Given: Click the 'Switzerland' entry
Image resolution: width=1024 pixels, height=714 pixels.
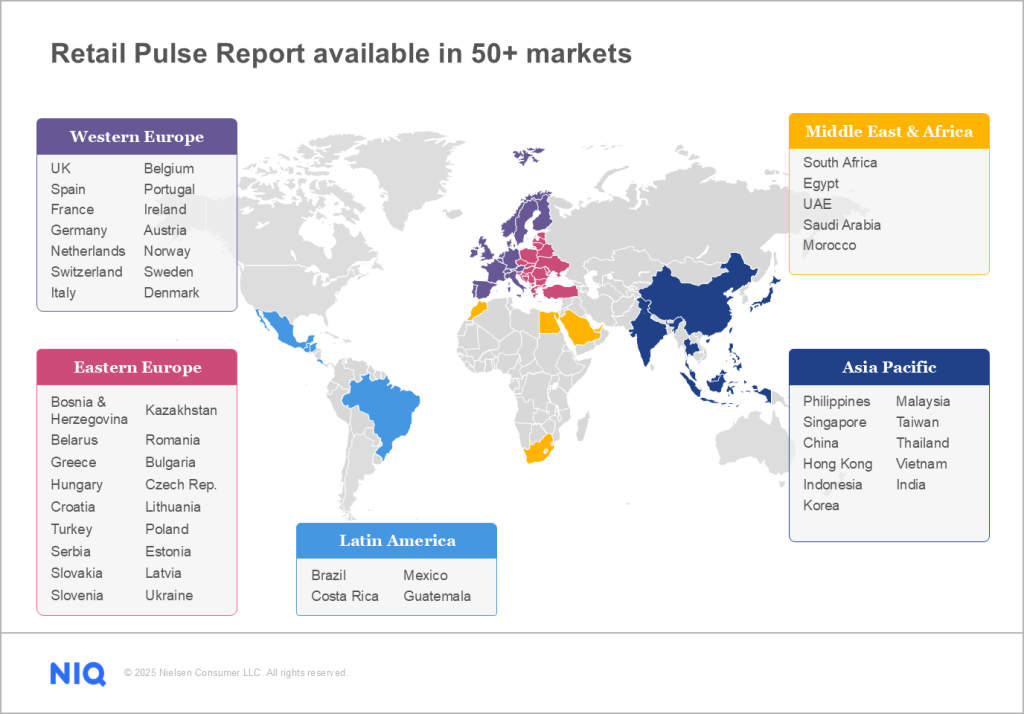Looking at the screenshot, I should [87, 272].
